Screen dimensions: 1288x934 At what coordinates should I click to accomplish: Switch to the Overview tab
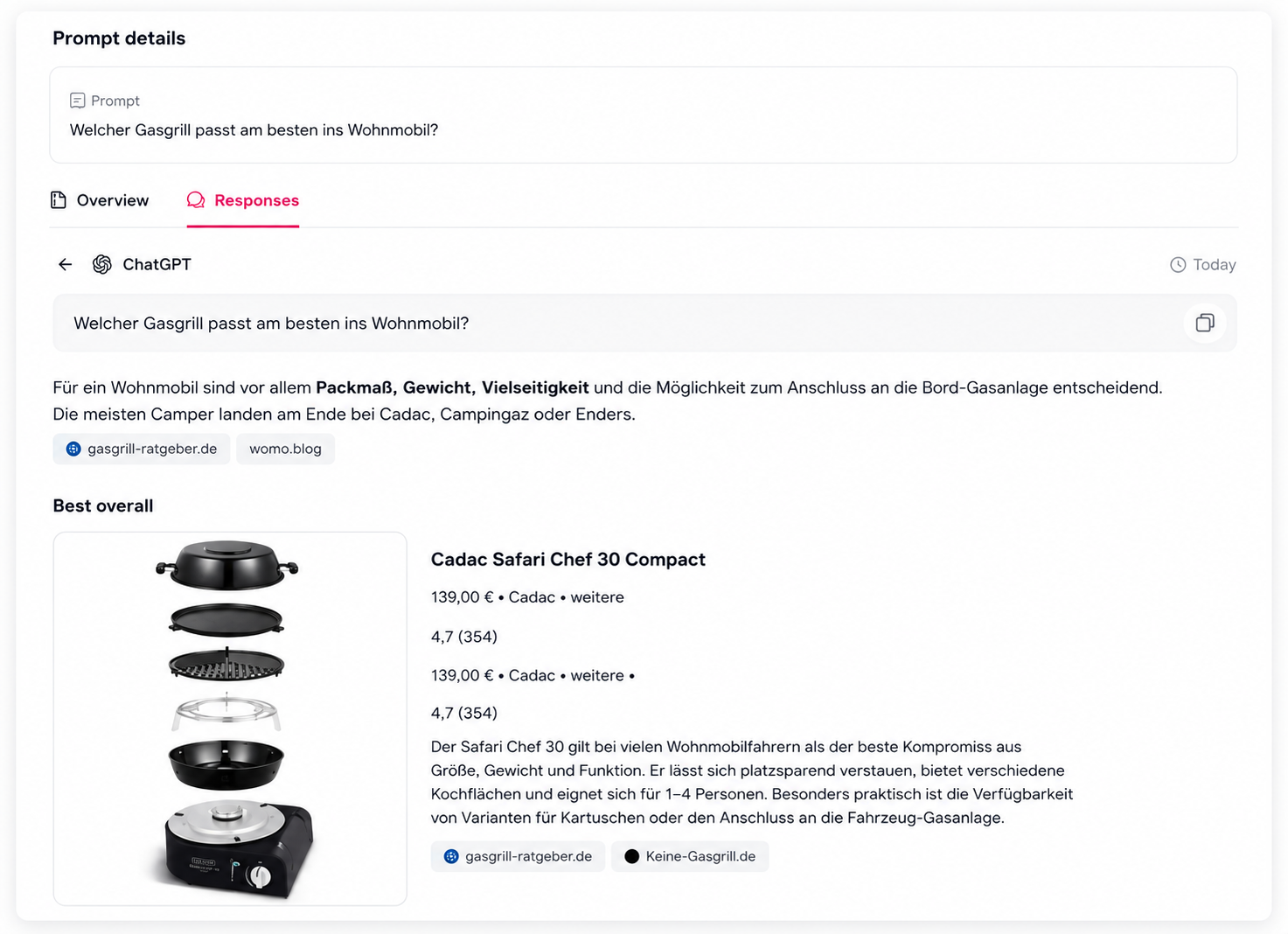[x=100, y=200]
